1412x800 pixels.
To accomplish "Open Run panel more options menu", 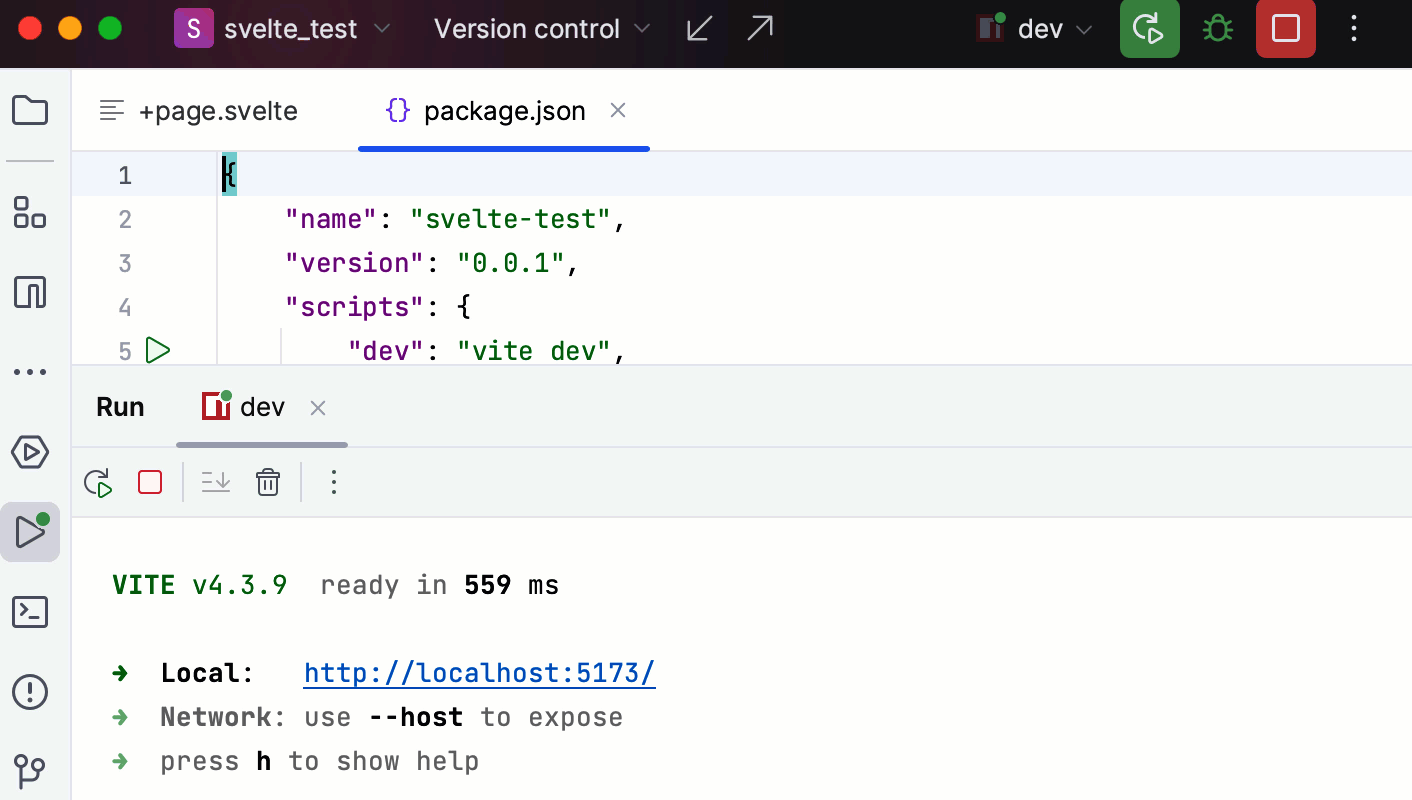I will pos(334,483).
